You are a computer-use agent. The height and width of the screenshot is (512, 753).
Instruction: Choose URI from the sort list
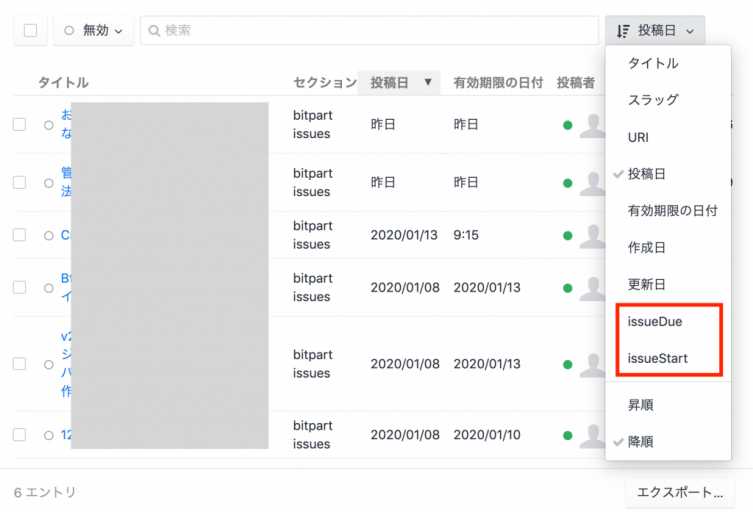point(638,137)
